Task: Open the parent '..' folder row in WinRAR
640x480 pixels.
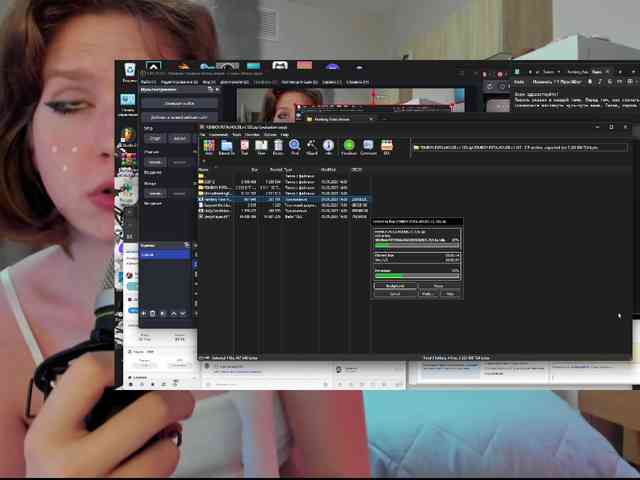Action: pyautogui.click(x=284, y=176)
